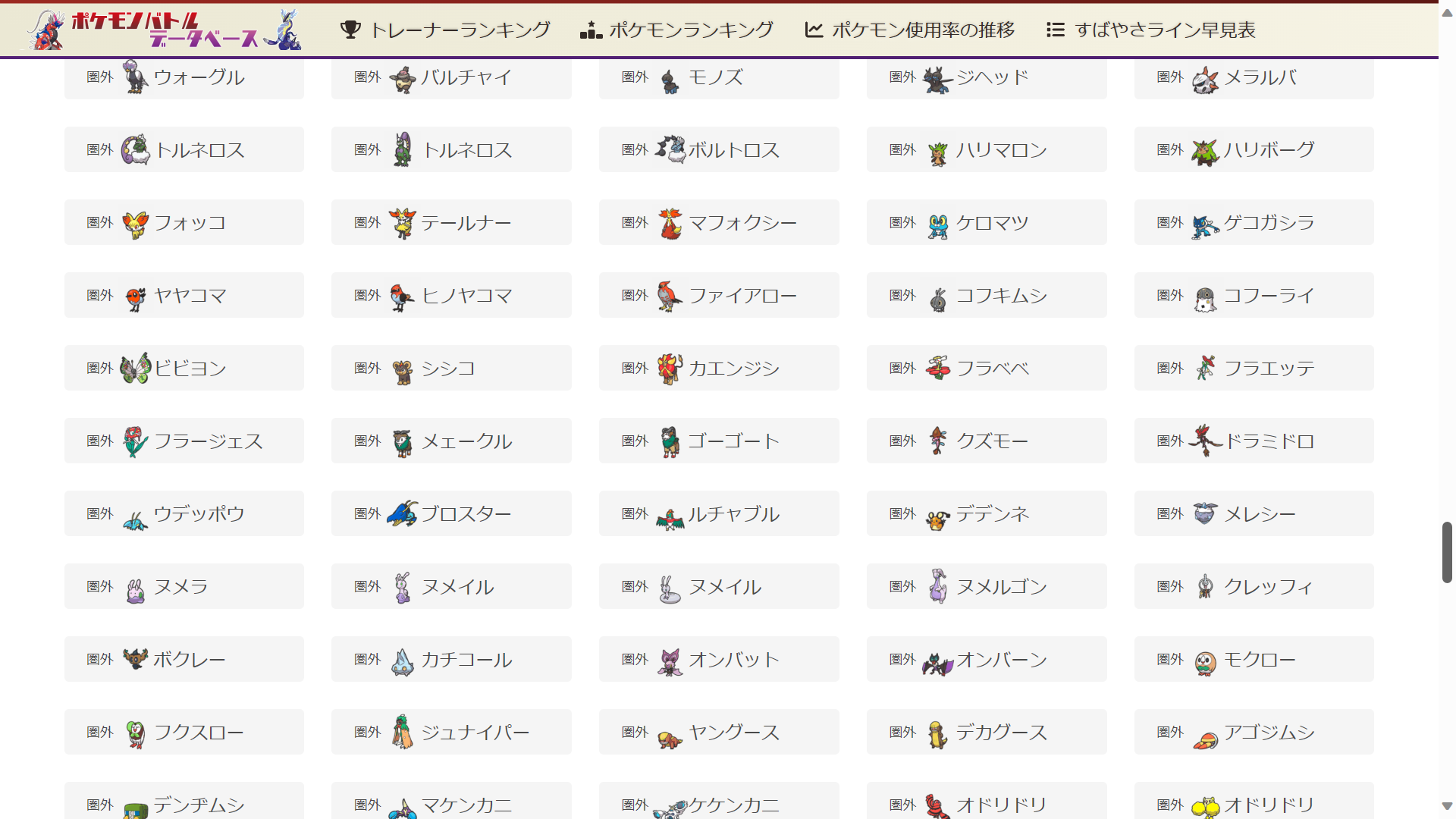The height and width of the screenshot is (819, 1456).
Task: Click the list icon beside すばやさライン早見表
Action: click(1055, 30)
